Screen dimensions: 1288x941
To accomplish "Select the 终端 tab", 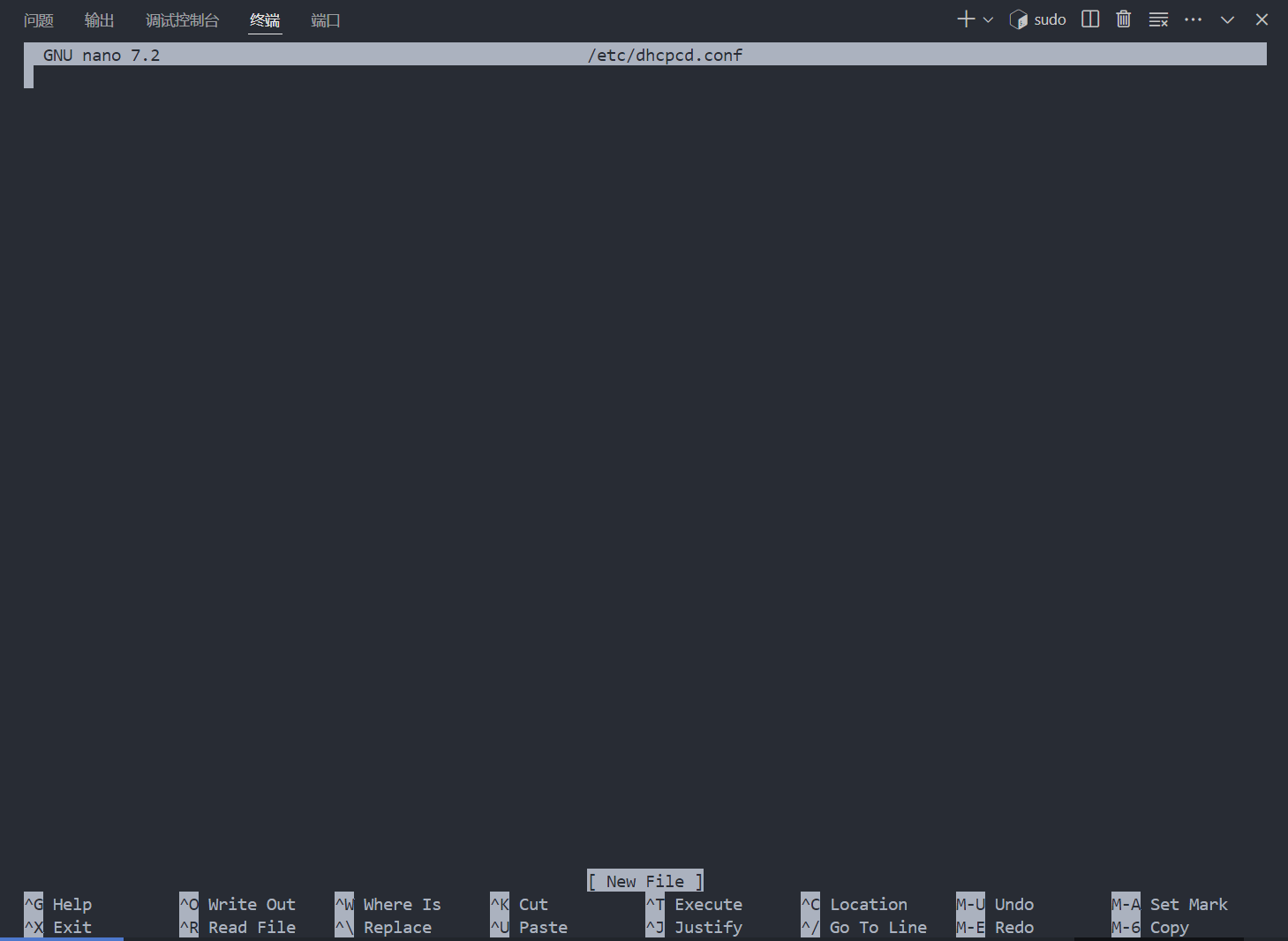I will click(265, 20).
